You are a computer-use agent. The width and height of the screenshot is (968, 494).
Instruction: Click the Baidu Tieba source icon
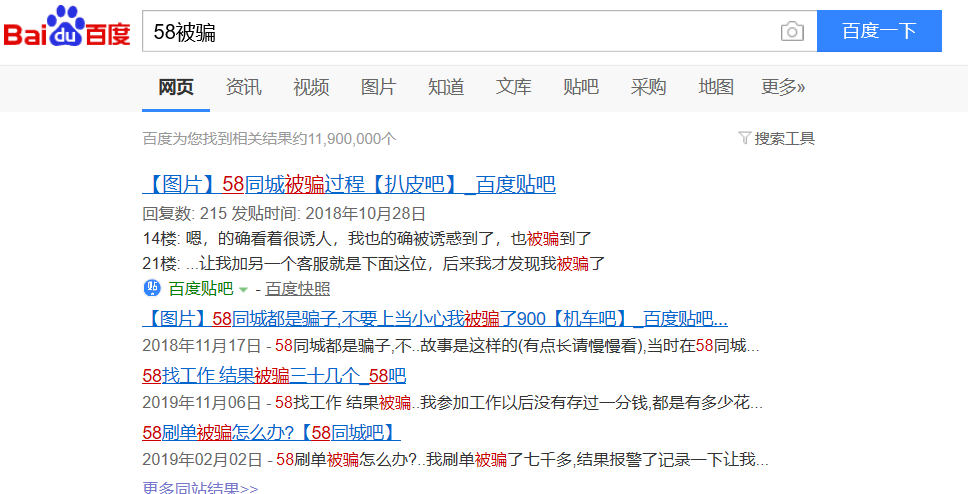[152, 289]
